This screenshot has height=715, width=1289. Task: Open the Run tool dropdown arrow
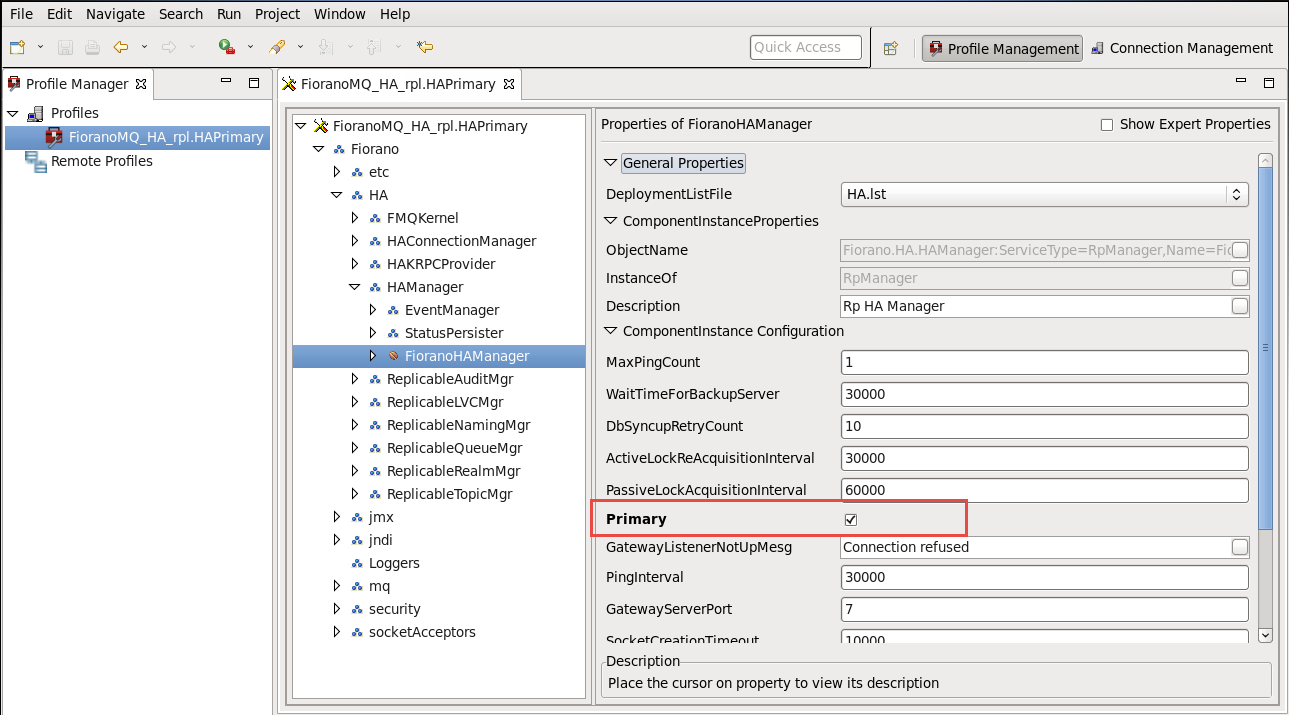click(x=251, y=47)
